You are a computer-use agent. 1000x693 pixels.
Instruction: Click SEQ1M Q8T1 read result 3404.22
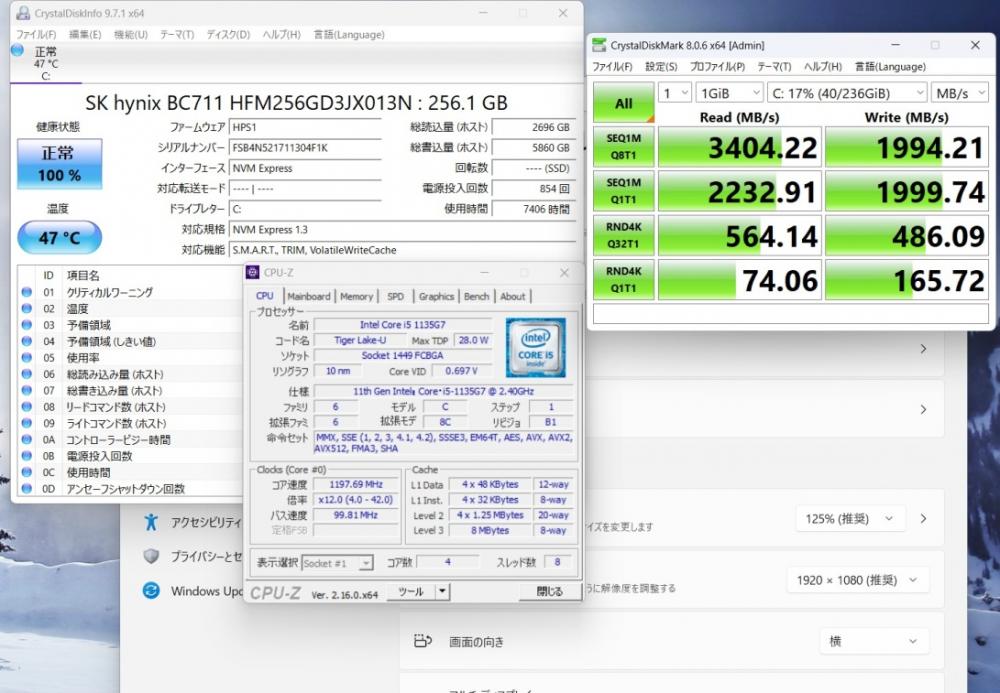(740, 147)
